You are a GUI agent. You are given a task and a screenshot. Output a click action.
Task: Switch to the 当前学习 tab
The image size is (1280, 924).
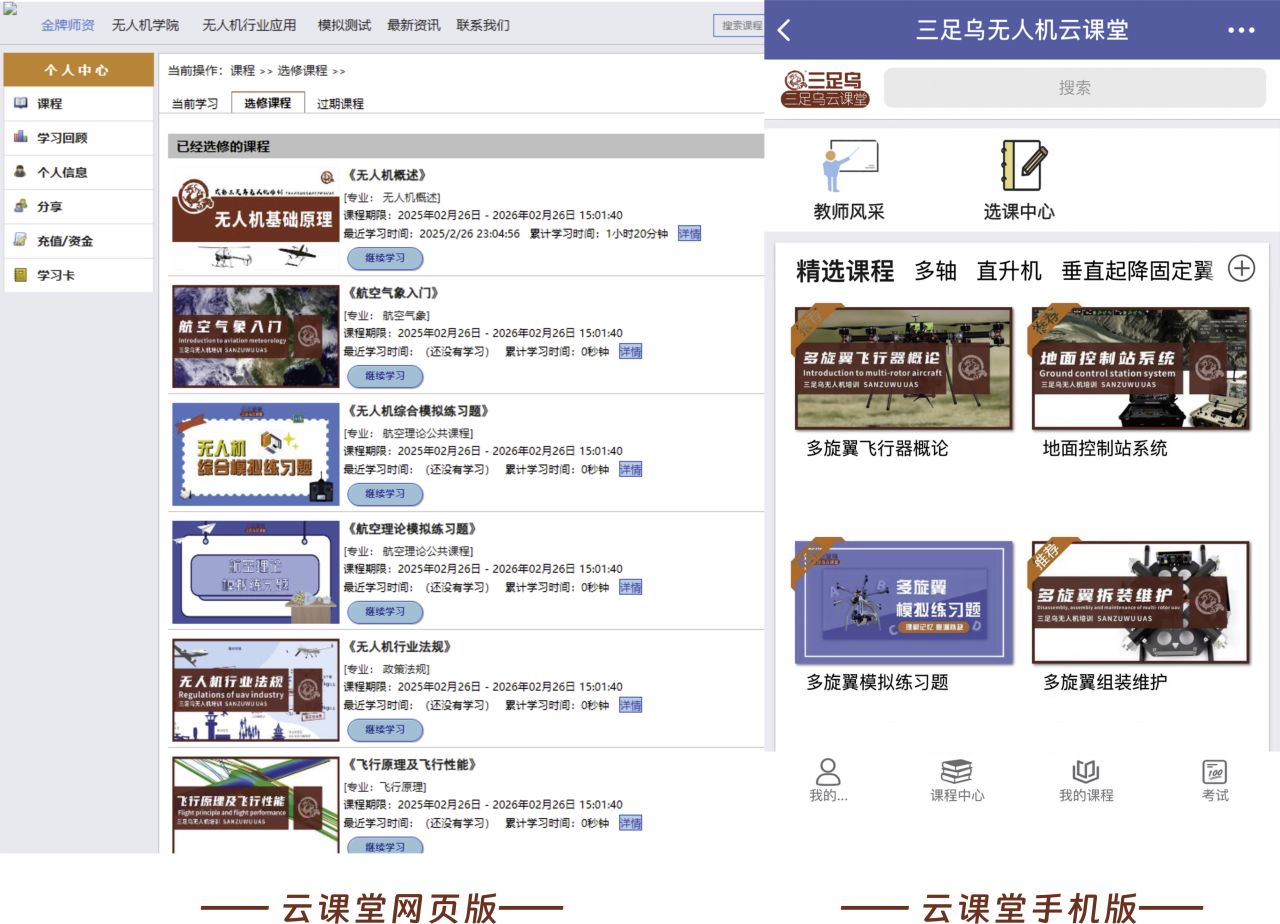coord(194,103)
